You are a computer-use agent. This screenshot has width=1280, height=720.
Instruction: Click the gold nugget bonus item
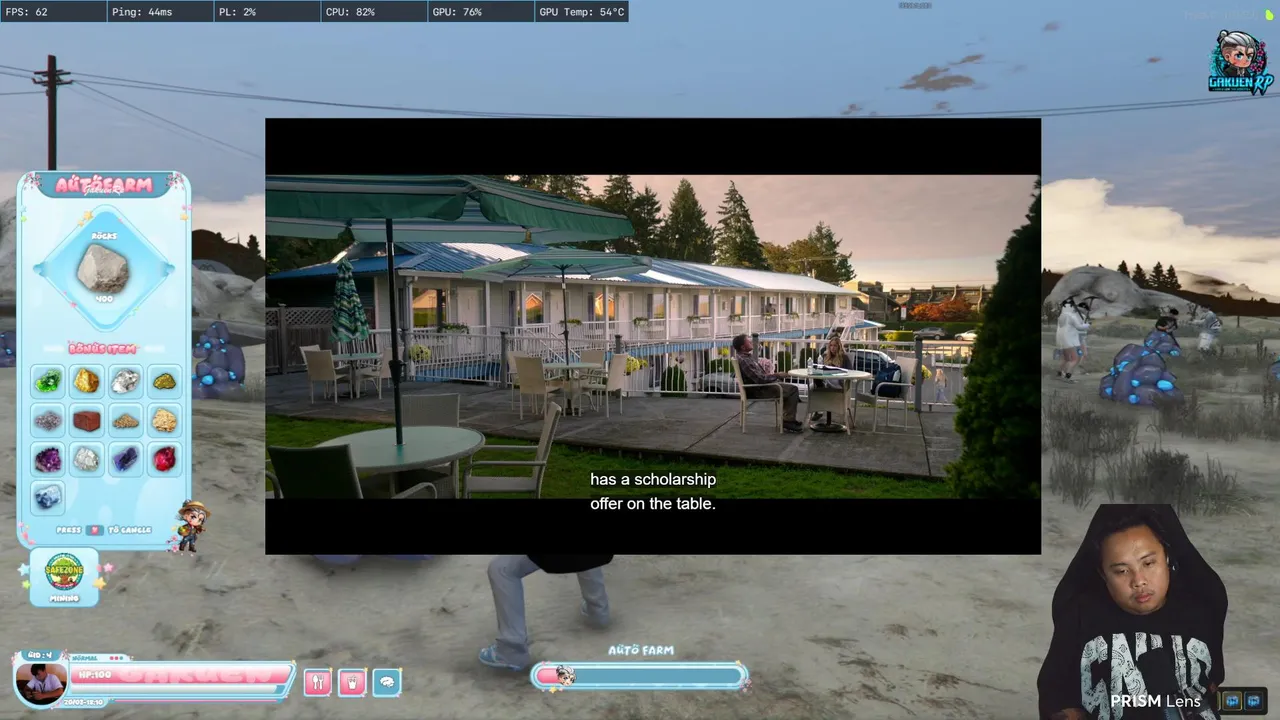(x=87, y=381)
